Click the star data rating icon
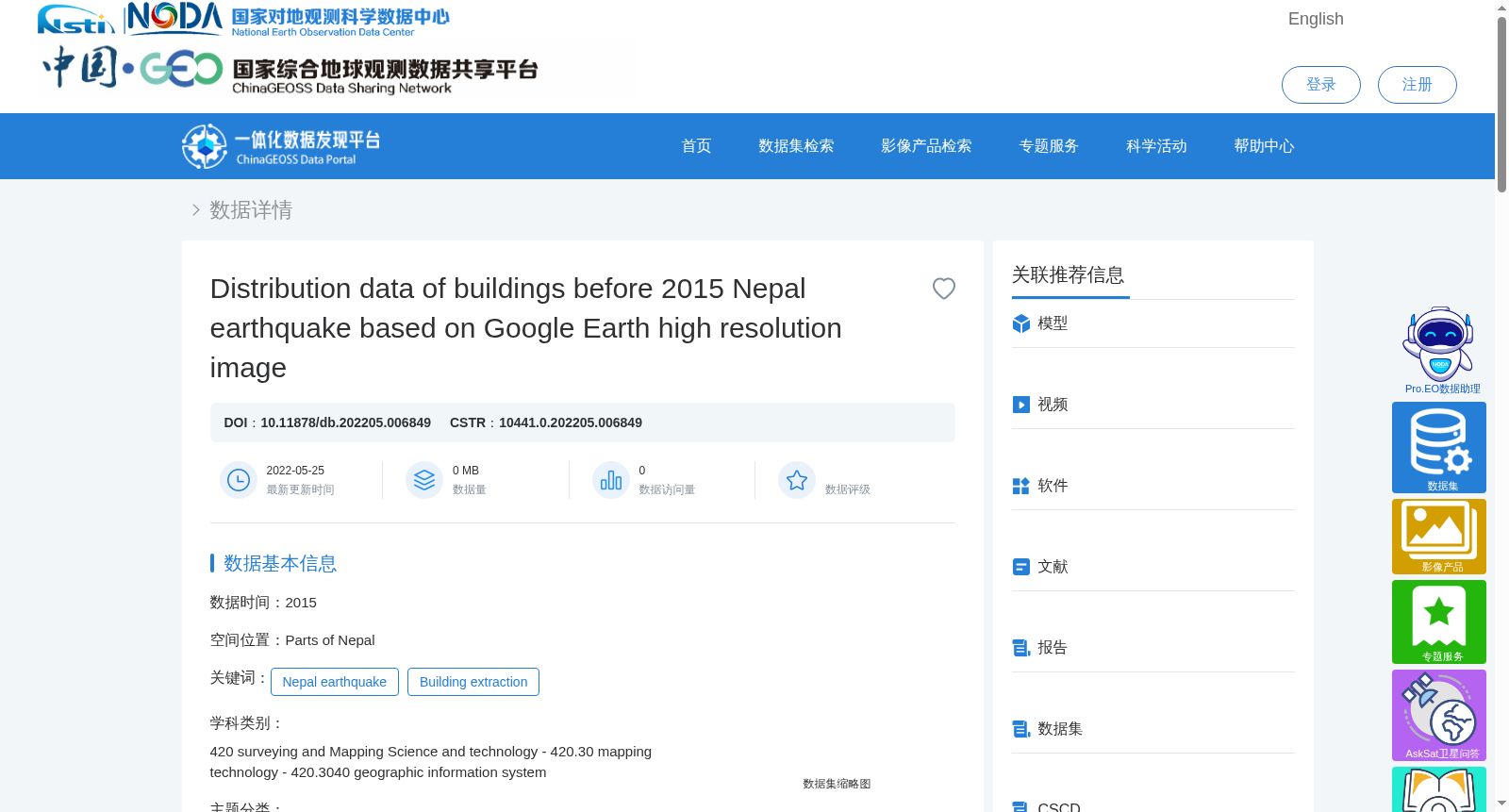This screenshot has height=812, width=1509. point(797,480)
